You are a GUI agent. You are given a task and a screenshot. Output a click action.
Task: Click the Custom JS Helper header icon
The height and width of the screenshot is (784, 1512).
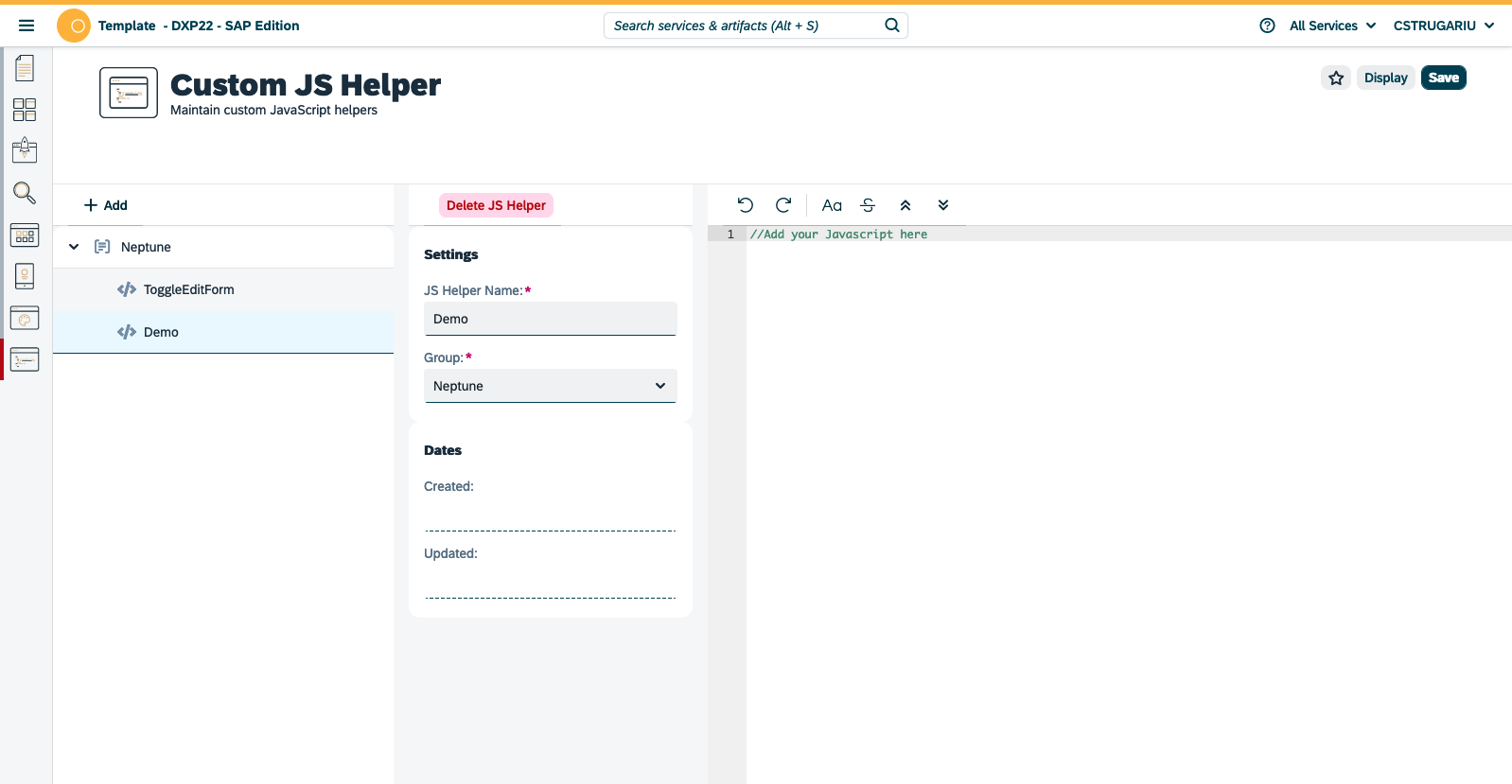129,93
